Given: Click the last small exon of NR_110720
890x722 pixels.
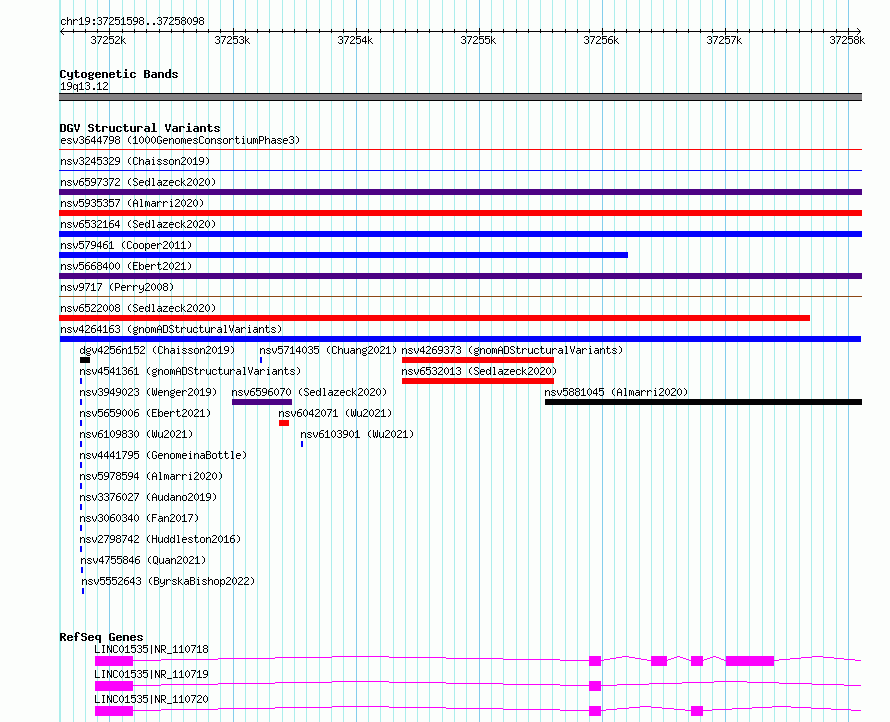Looking at the screenshot, I should (x=697, y=711).
